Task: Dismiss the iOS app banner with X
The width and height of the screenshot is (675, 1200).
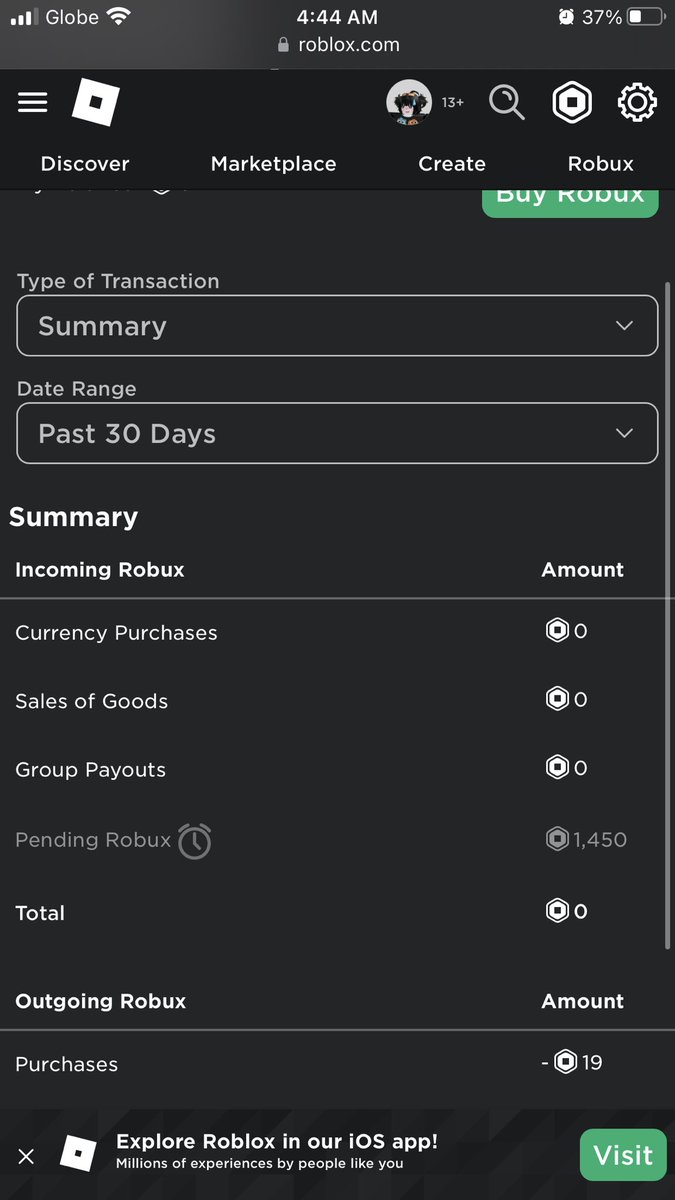Action: pyautogui.click(x=26, y=1157)
